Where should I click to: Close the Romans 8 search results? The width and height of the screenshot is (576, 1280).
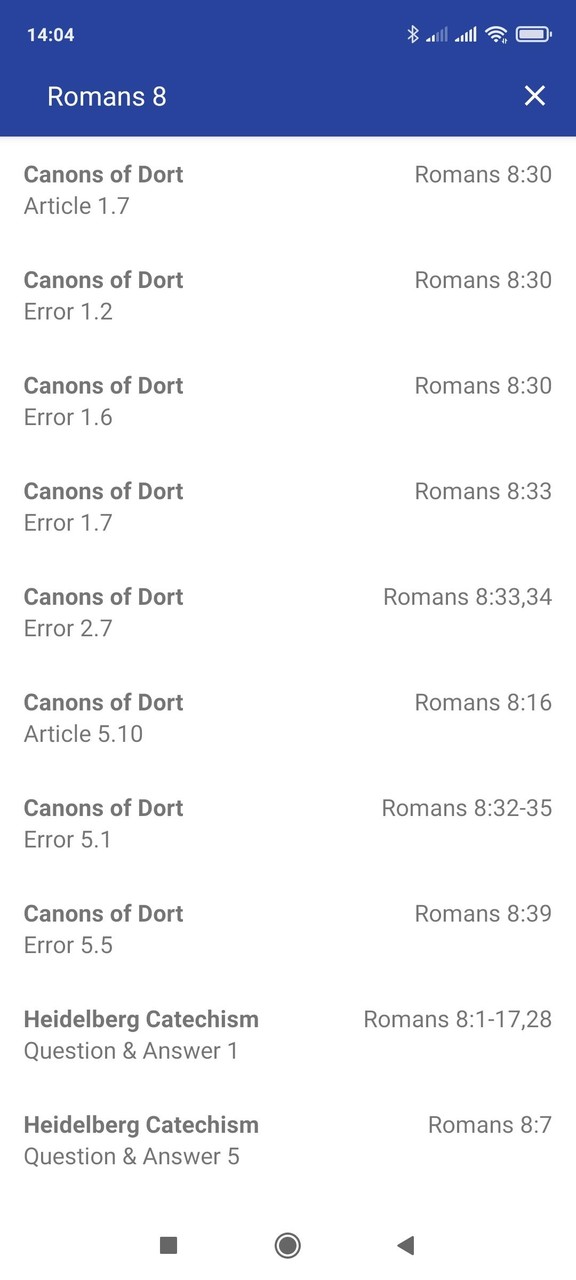pyautogui.click(x=535, y=96)
